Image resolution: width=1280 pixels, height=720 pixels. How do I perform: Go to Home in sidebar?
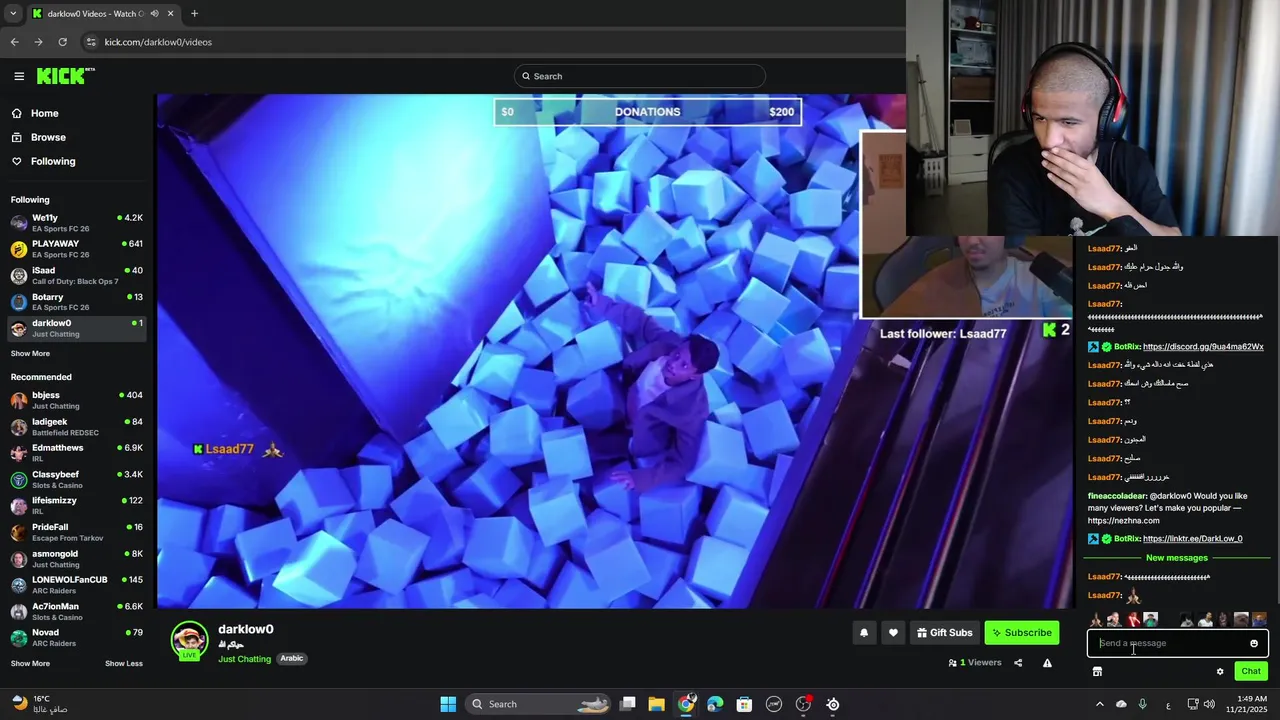45,113
